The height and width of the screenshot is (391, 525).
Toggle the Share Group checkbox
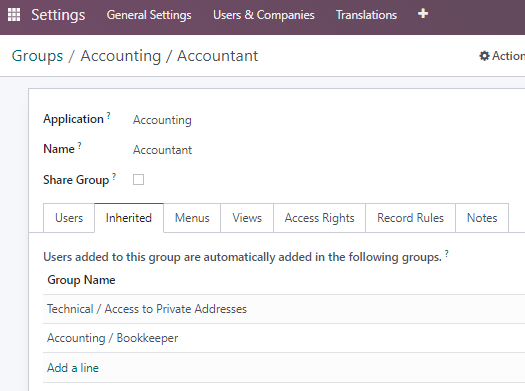point(138,179)
